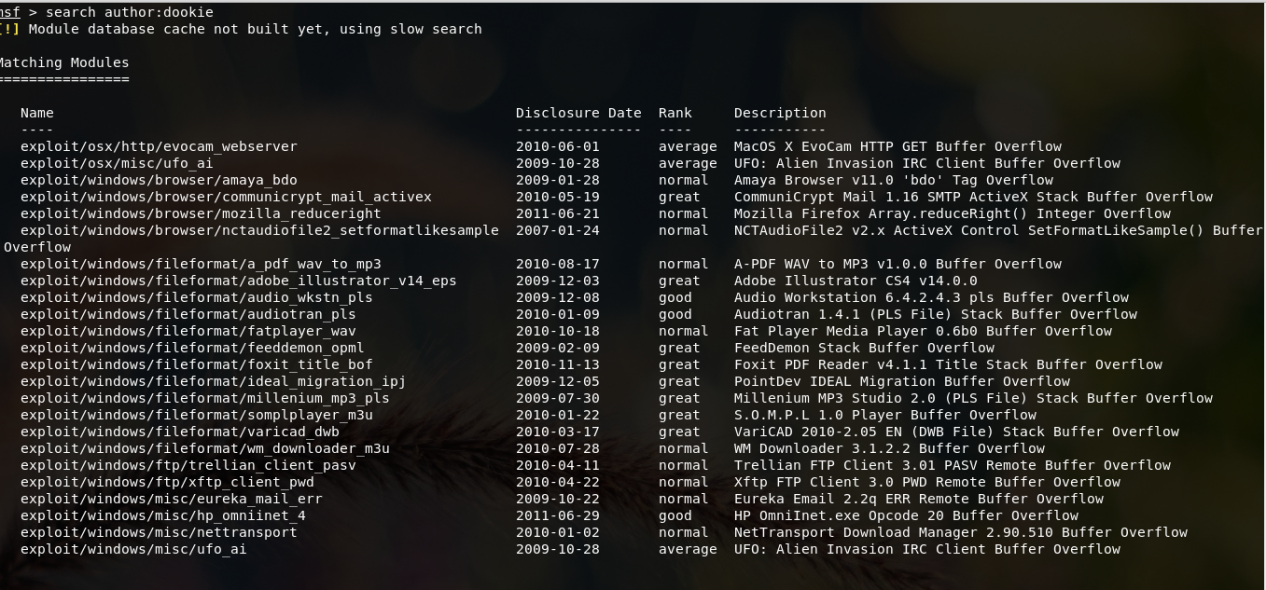The height and width of the screenshot is (590, 1266).
Task: Select module exploit/windows/misc/ufo_ai
Action: [x=134, y=549]
